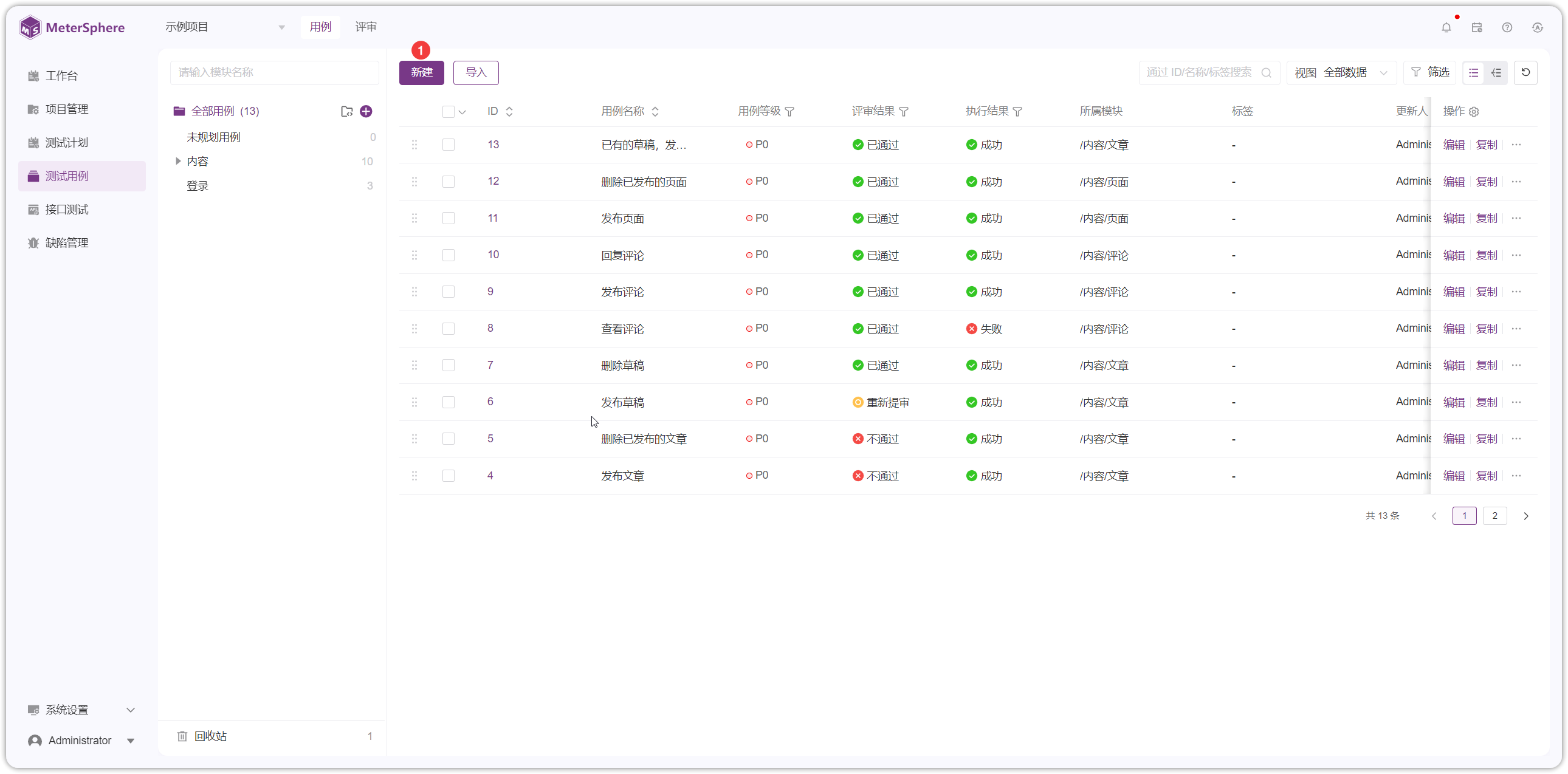Open the task center icon
Viewport: 1568px width, 774px height.
tap(1477, 27)
